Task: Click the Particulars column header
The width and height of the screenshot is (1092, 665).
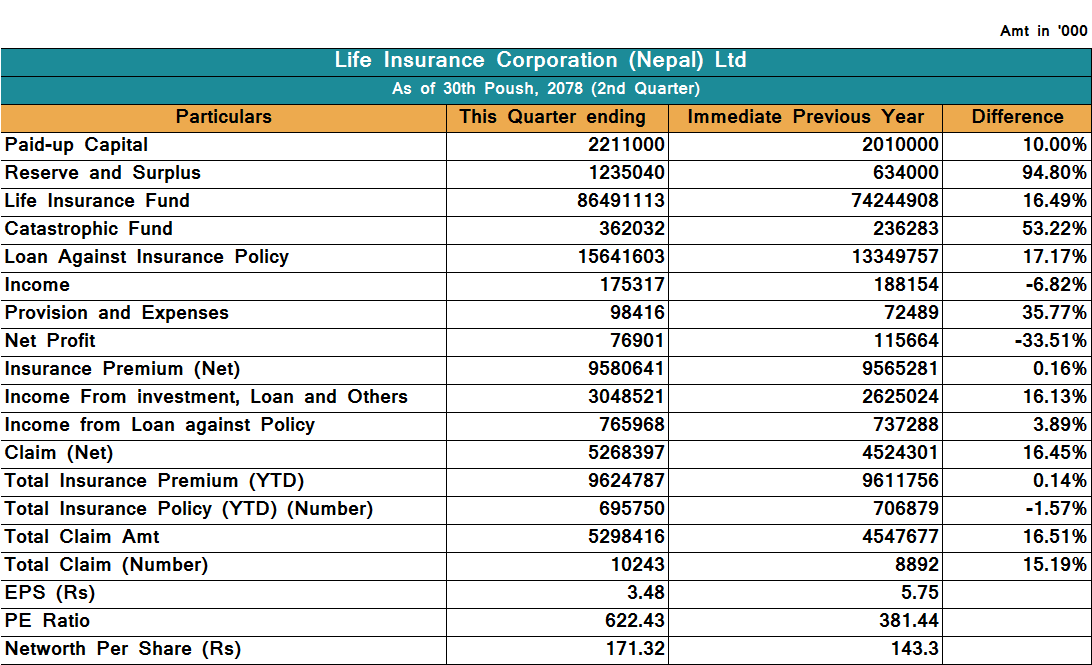Action: (x=223, y=117)
